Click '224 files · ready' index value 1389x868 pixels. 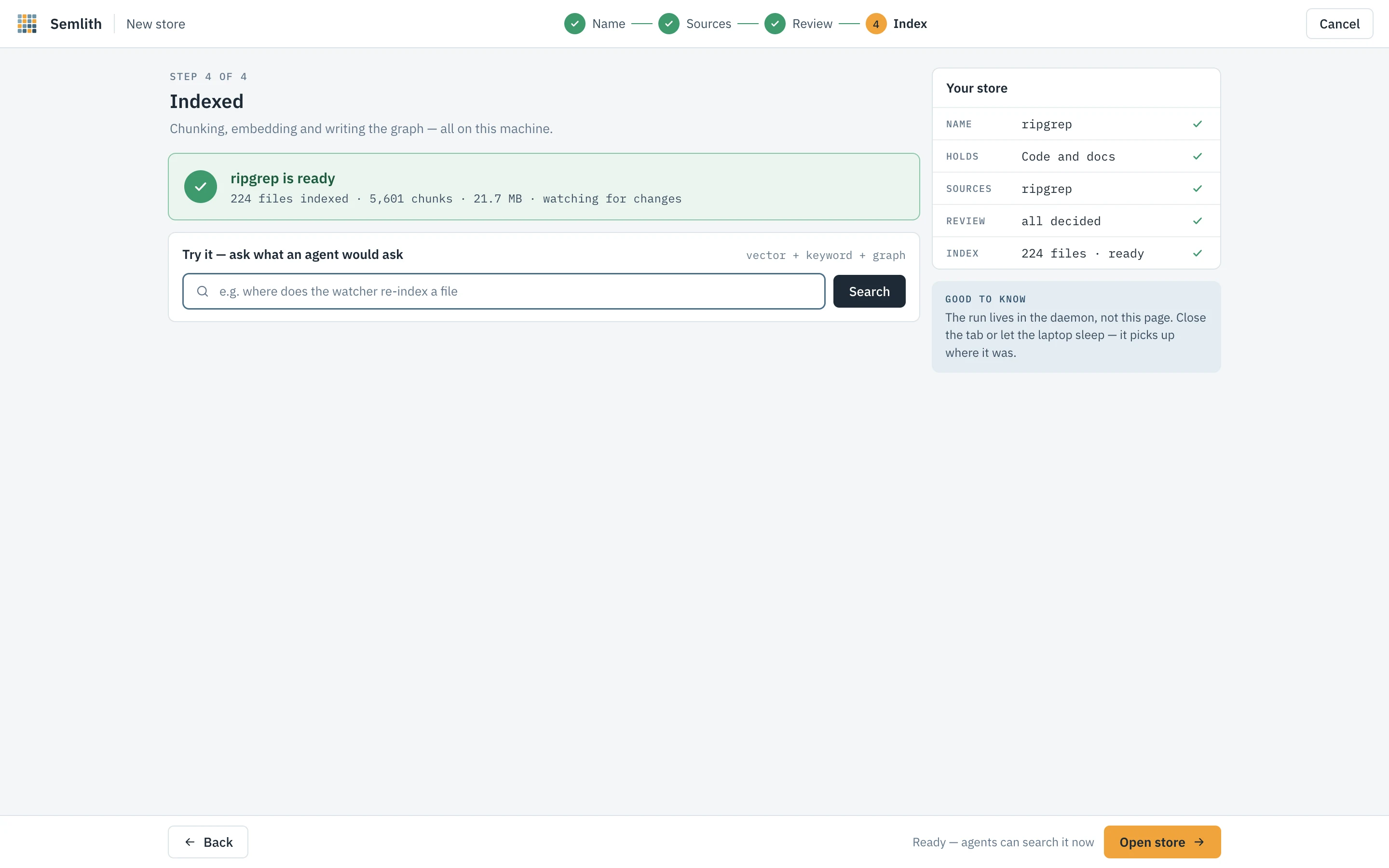[x=1082, y=253]
